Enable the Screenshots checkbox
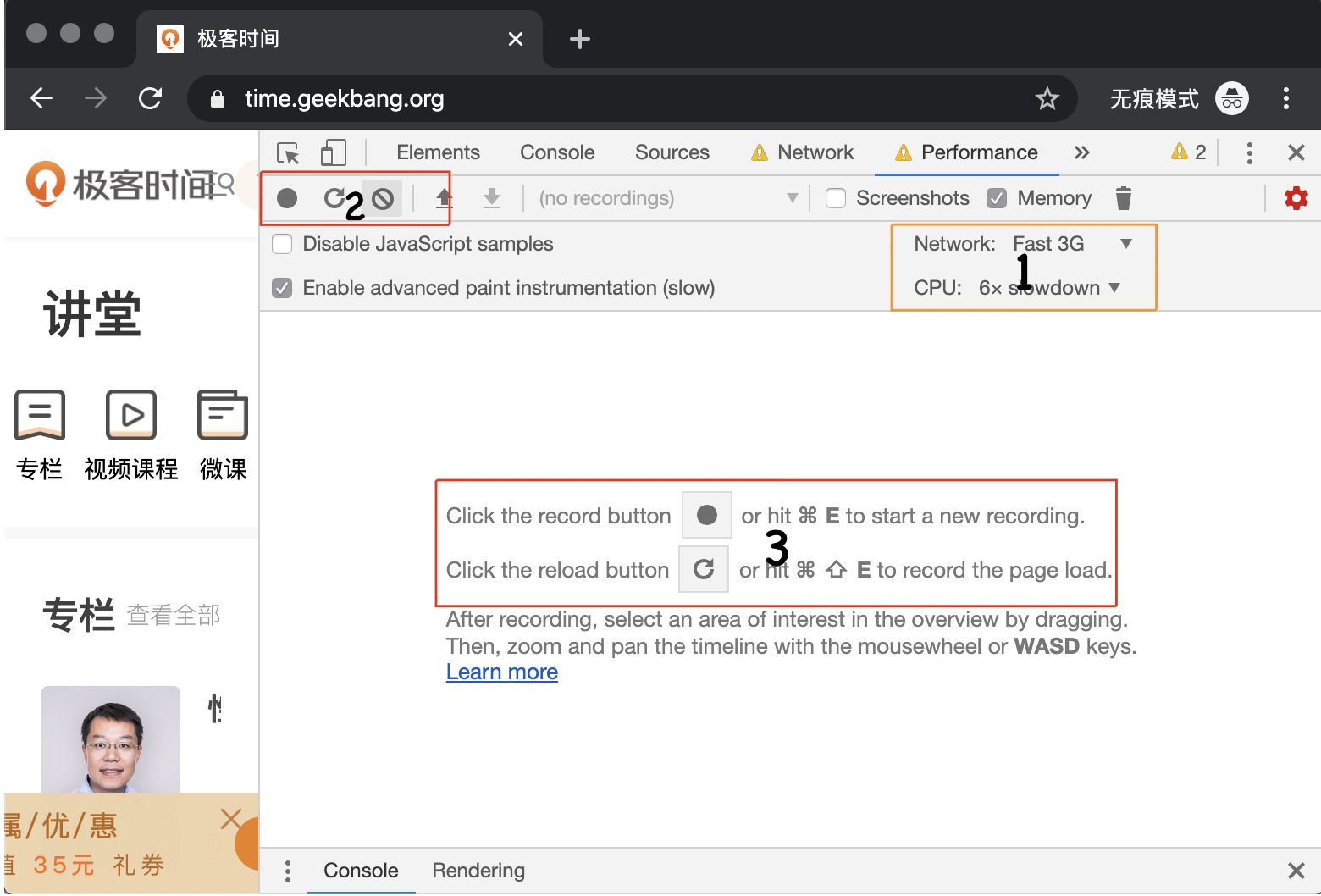Viewport: 1321px width, 896px height. [835, 197]
